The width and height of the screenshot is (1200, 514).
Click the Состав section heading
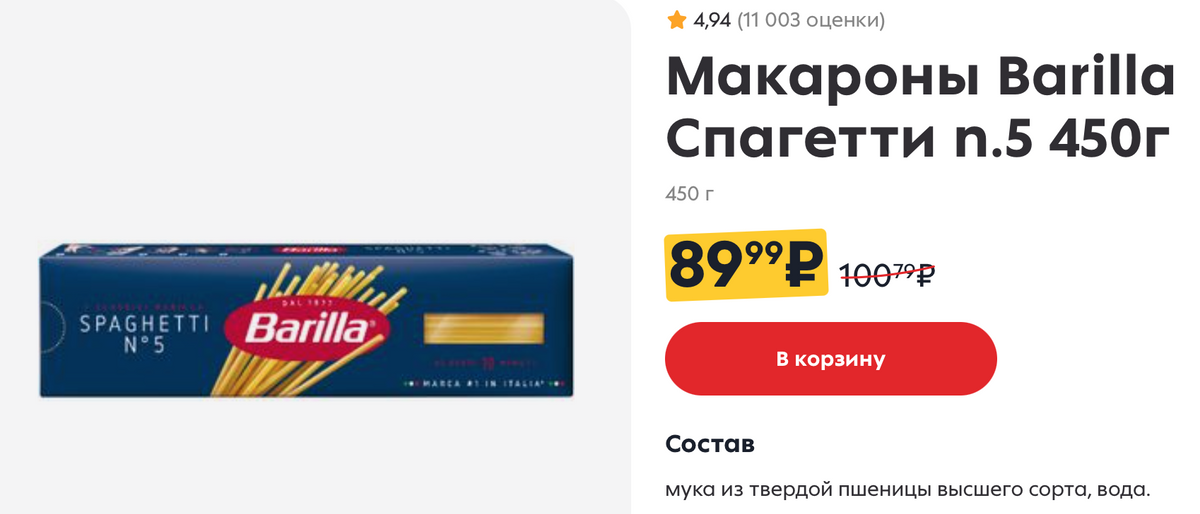[x=709, y=443]
